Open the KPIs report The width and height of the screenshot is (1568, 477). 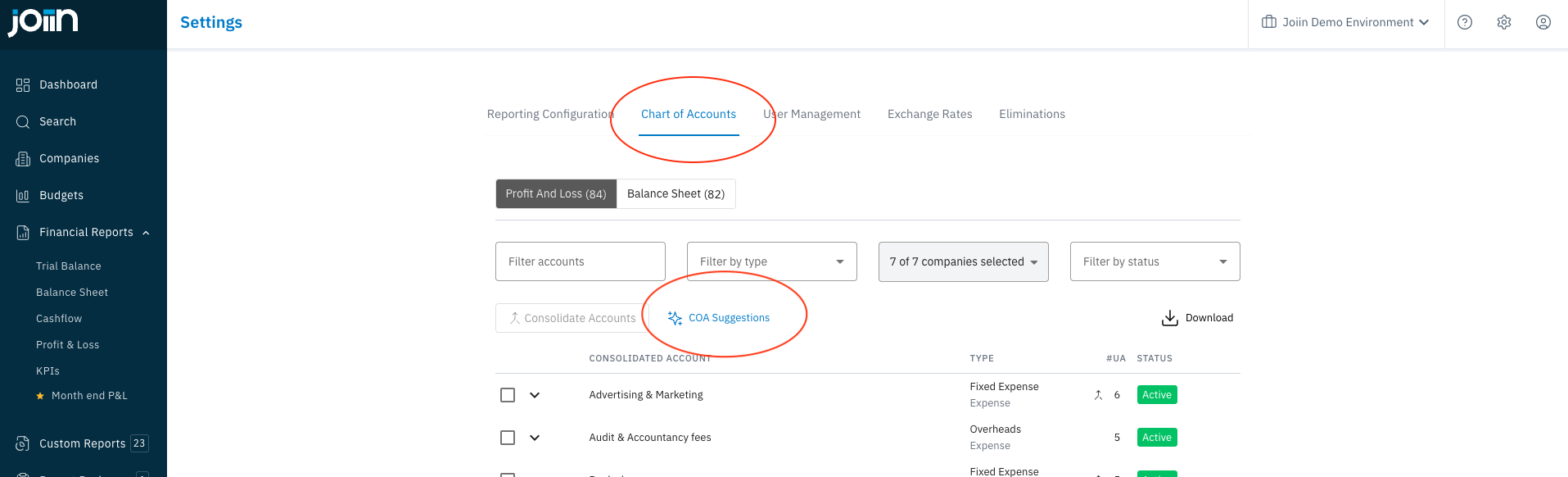pyautogui.click(x=47, y=371)
